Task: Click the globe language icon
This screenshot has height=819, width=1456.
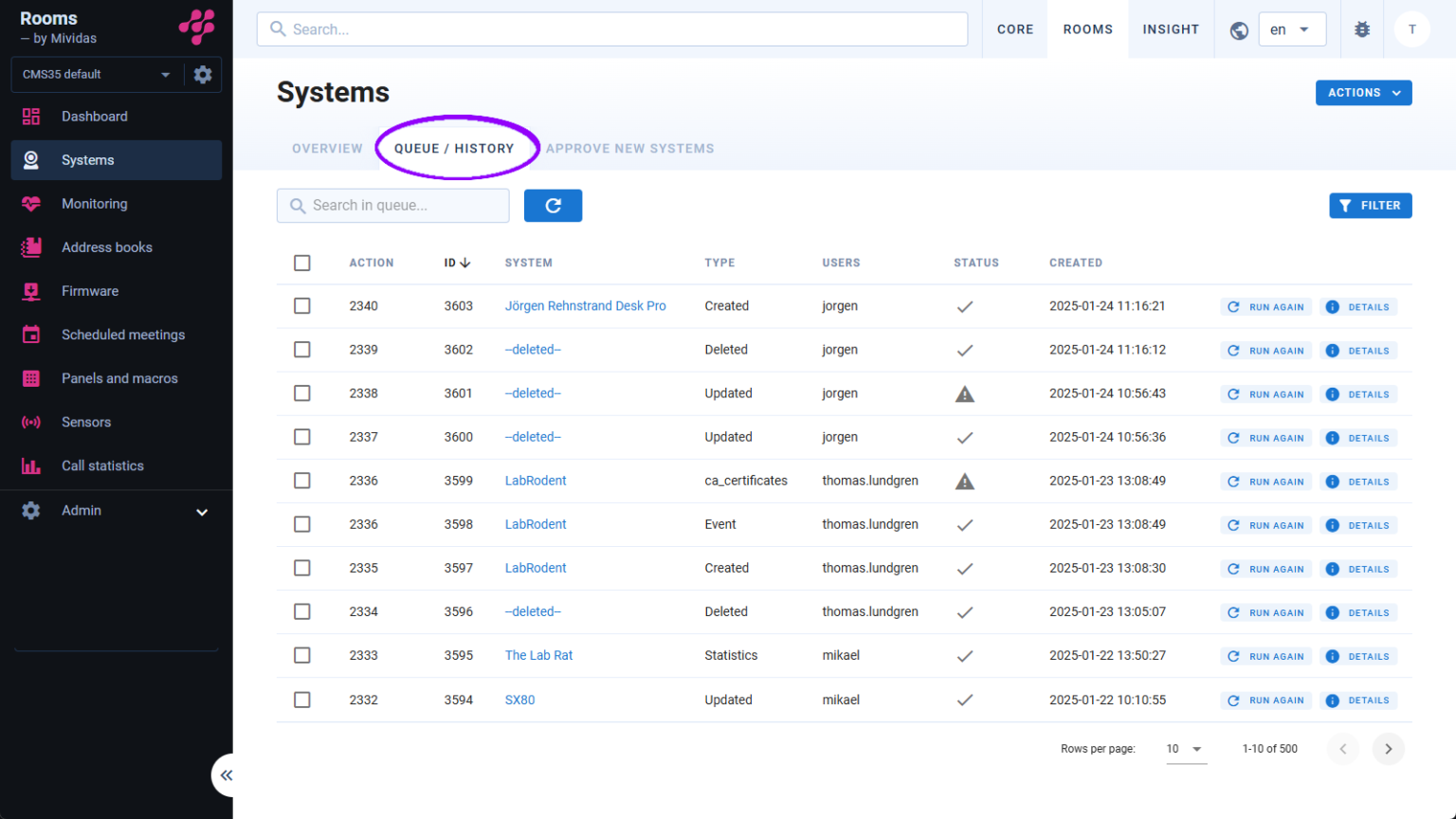Action: 1239,30
